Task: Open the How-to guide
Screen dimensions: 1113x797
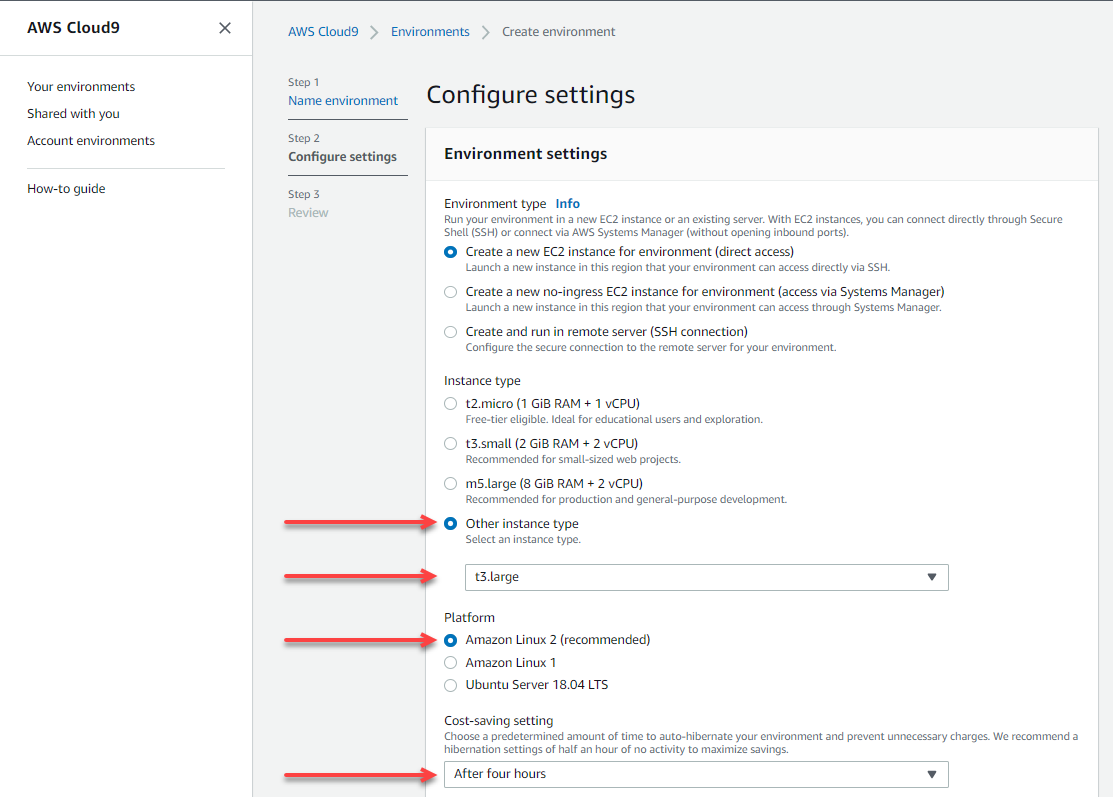Action: coord(66,188)
